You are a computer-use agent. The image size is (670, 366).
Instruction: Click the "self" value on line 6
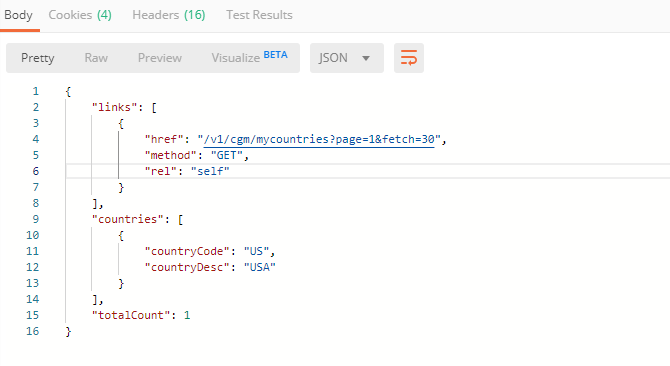click(210, 171)
